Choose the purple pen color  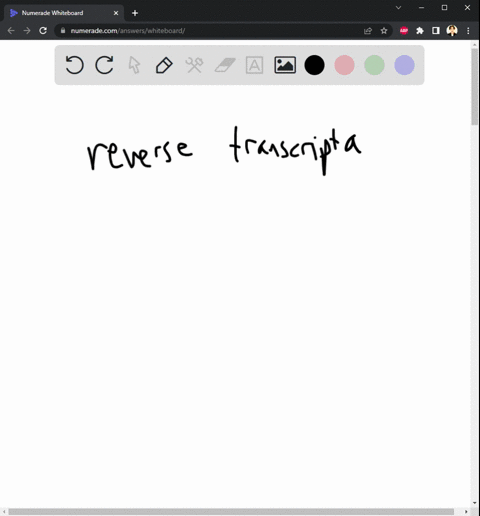coord(404,65)
